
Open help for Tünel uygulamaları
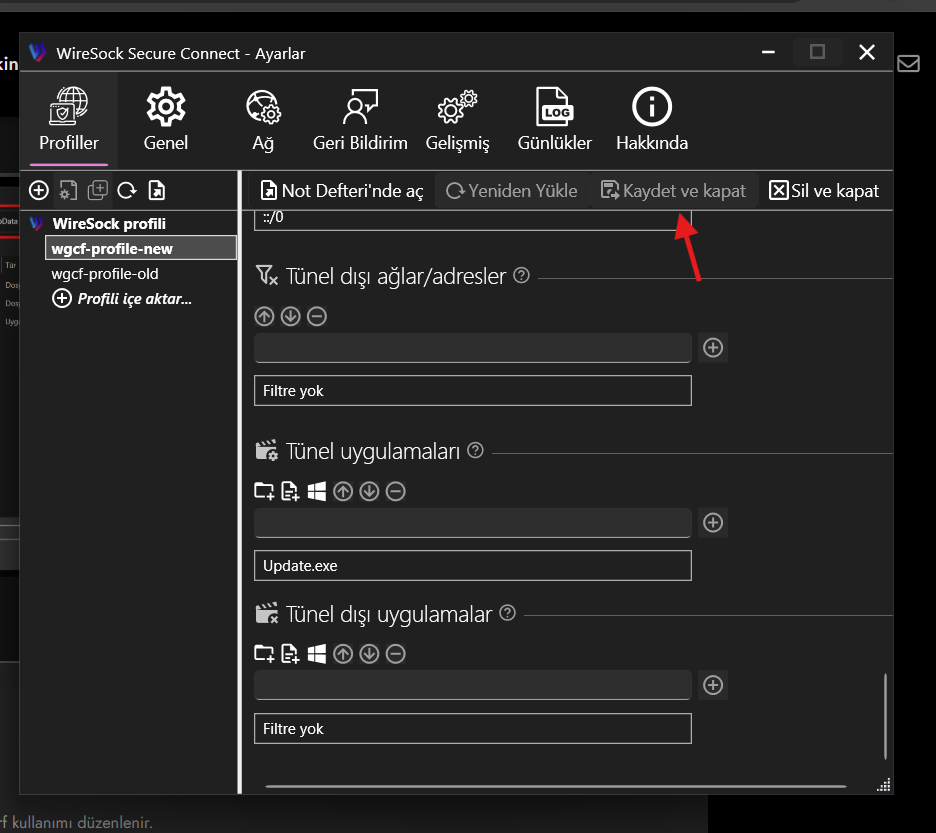[x=475, y=450]
